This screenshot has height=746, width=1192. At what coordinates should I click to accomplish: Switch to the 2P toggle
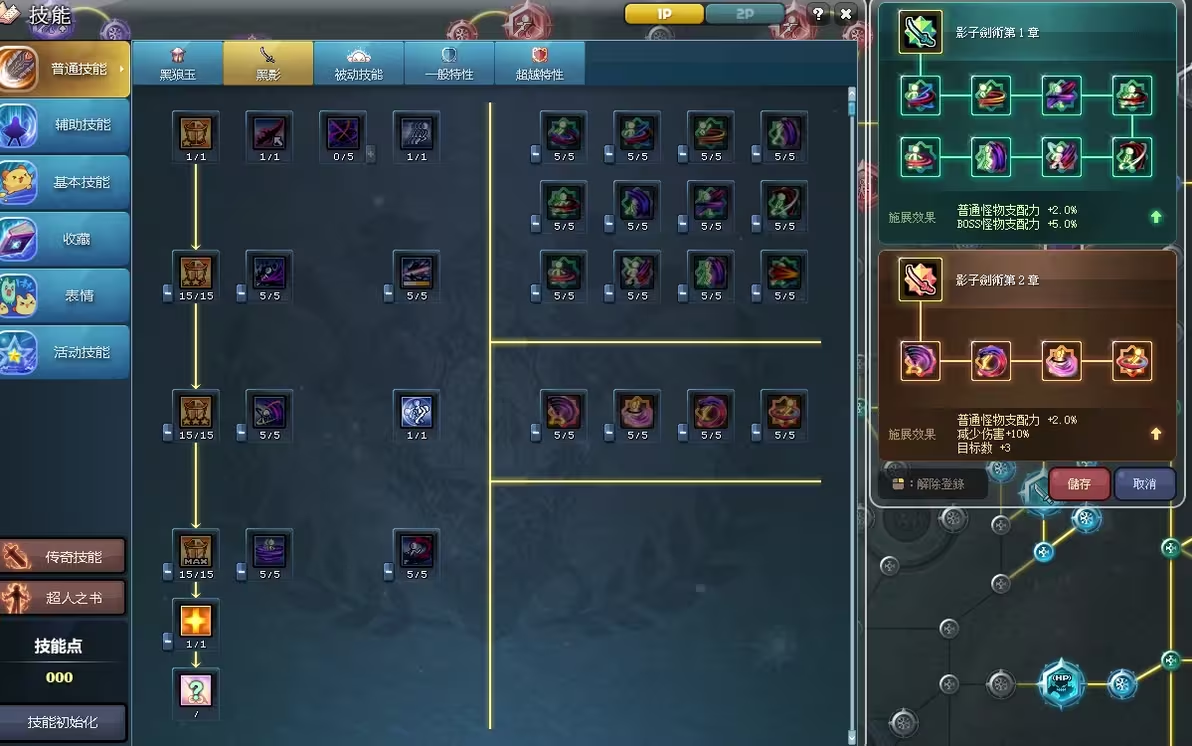744,14
